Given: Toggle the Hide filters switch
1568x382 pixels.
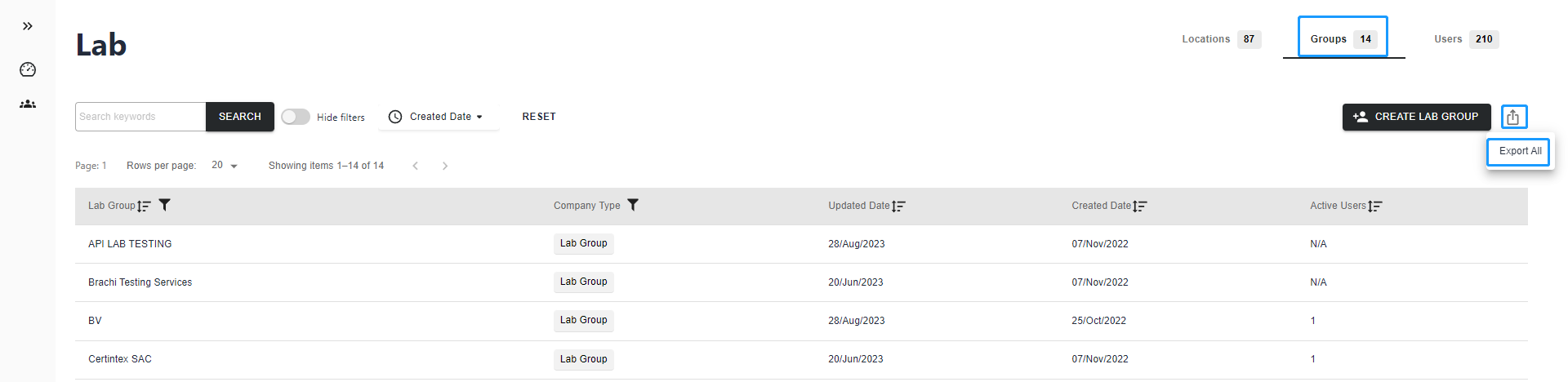Looking at the screenshot, I should [295, 117].
